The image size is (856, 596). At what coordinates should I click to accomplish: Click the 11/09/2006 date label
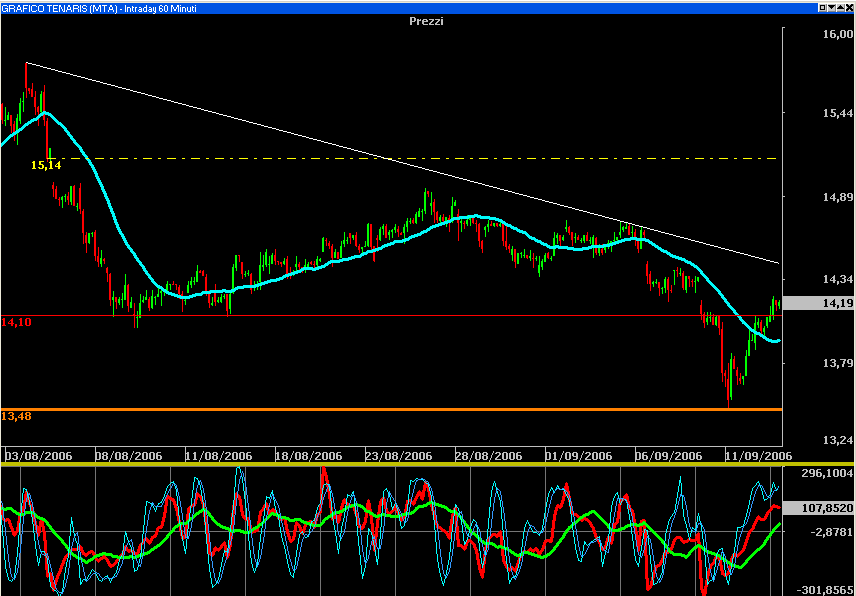[758, 456]
